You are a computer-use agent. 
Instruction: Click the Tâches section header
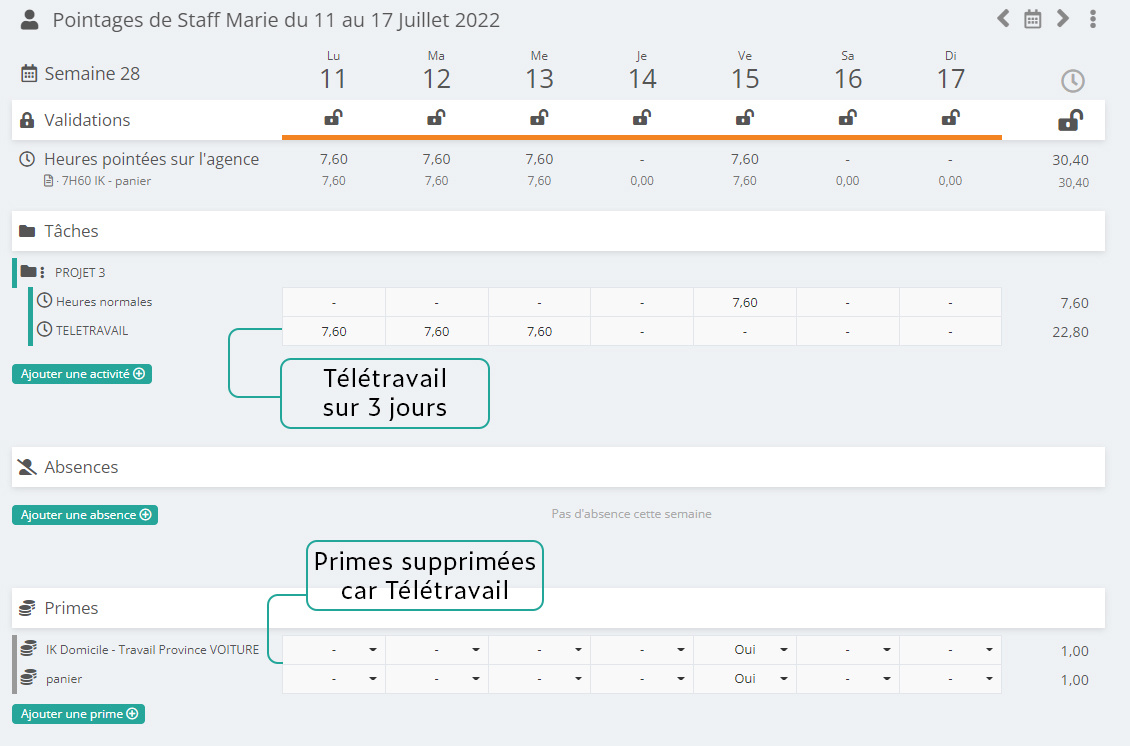[71, 231]
